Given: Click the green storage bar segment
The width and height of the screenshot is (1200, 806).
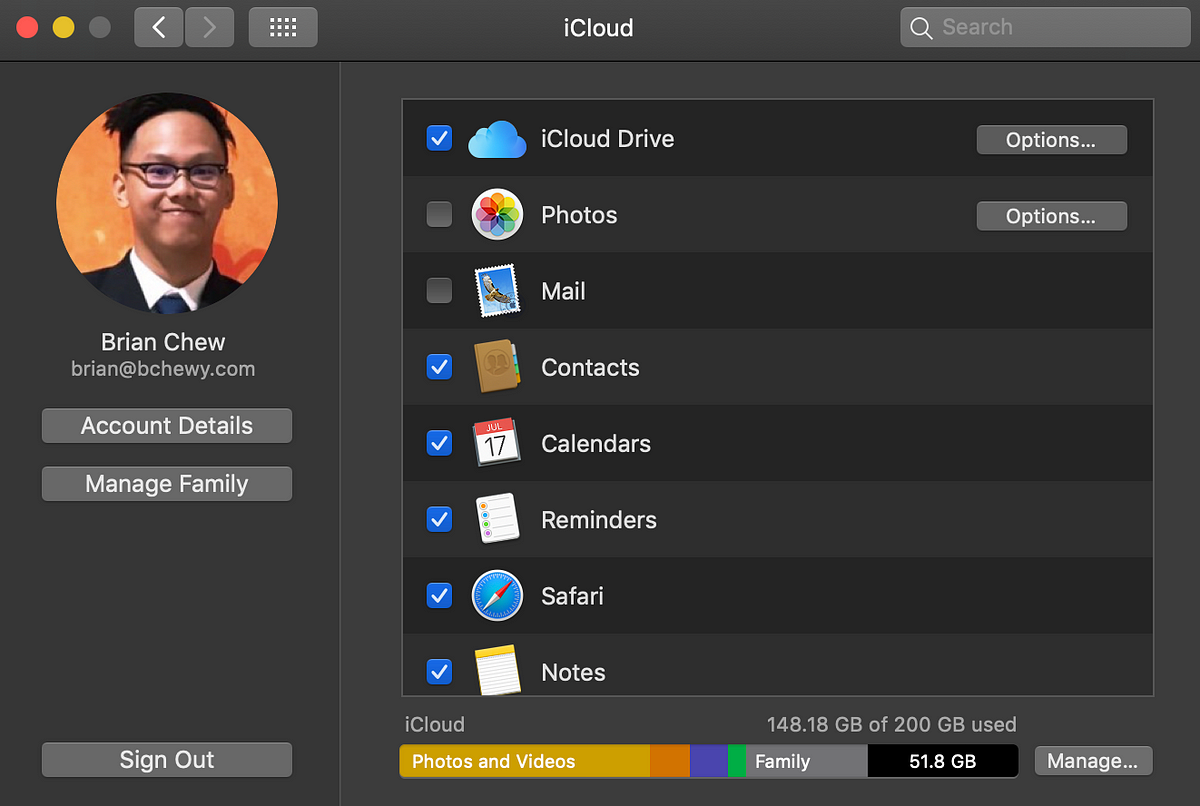Looking at the screenshot, I should click(737, 761).
